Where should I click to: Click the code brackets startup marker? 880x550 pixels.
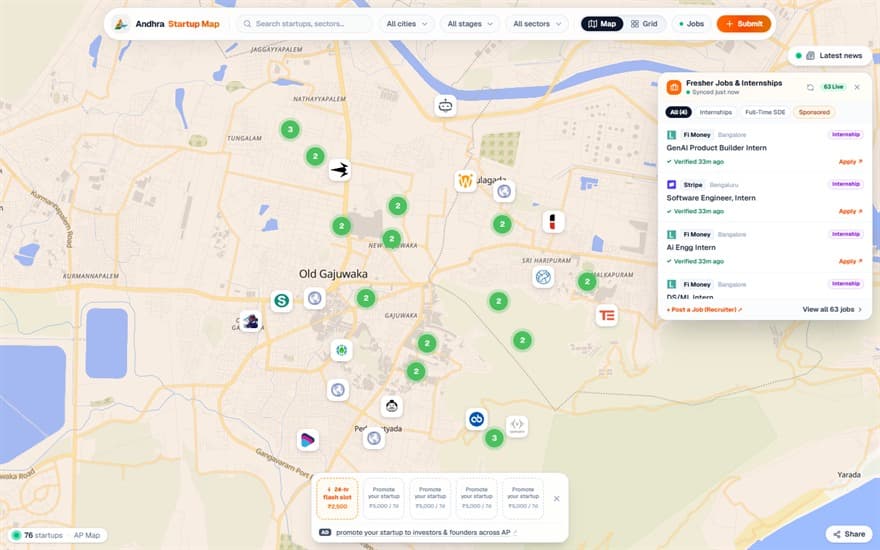click(x=517, y=426)
